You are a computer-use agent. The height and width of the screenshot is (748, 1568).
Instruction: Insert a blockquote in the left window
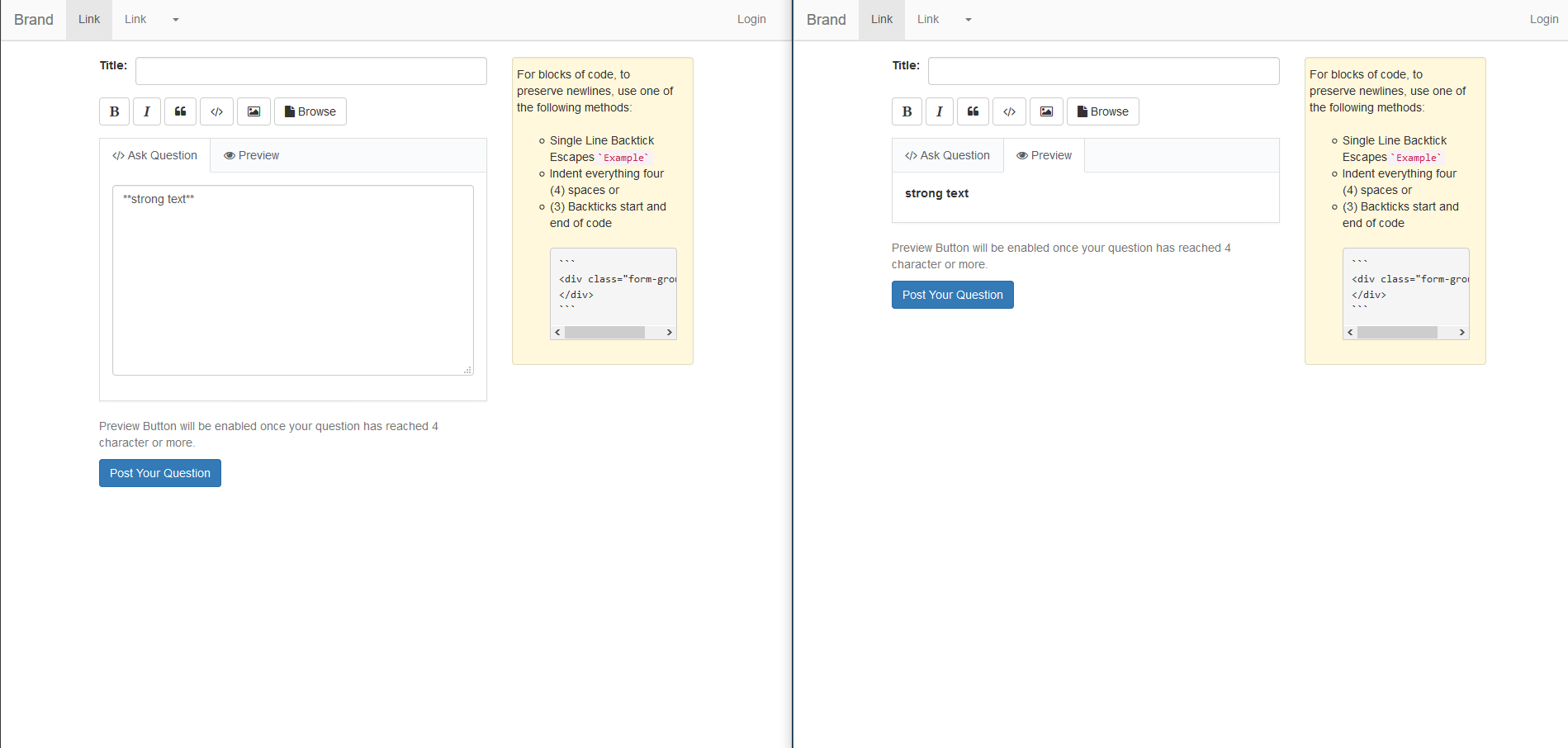[x=180, y=111]
